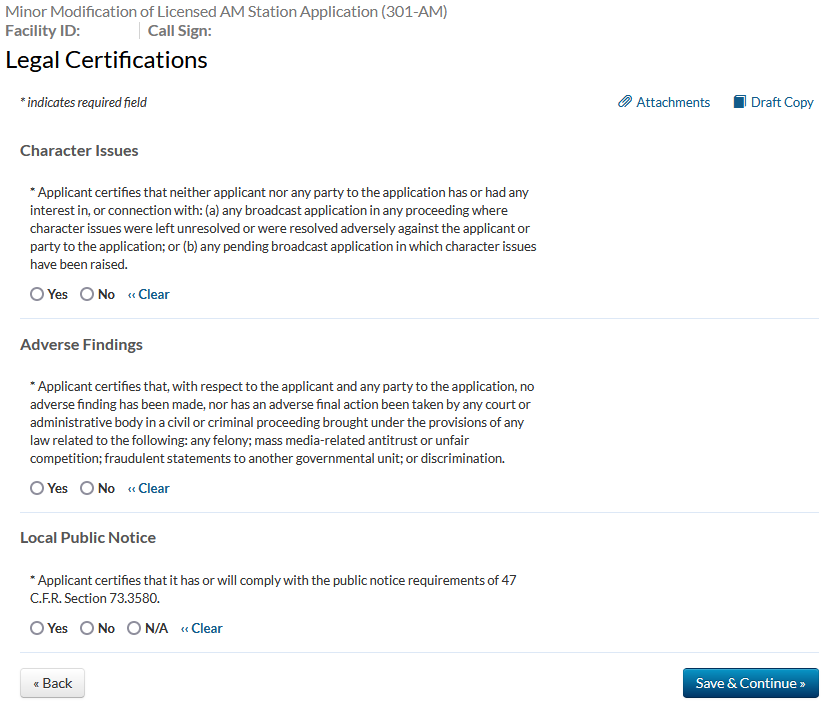Click the book icon beside Draft Copy
The height and width of the screenshot is (708, 825).
tap(740, 102)
